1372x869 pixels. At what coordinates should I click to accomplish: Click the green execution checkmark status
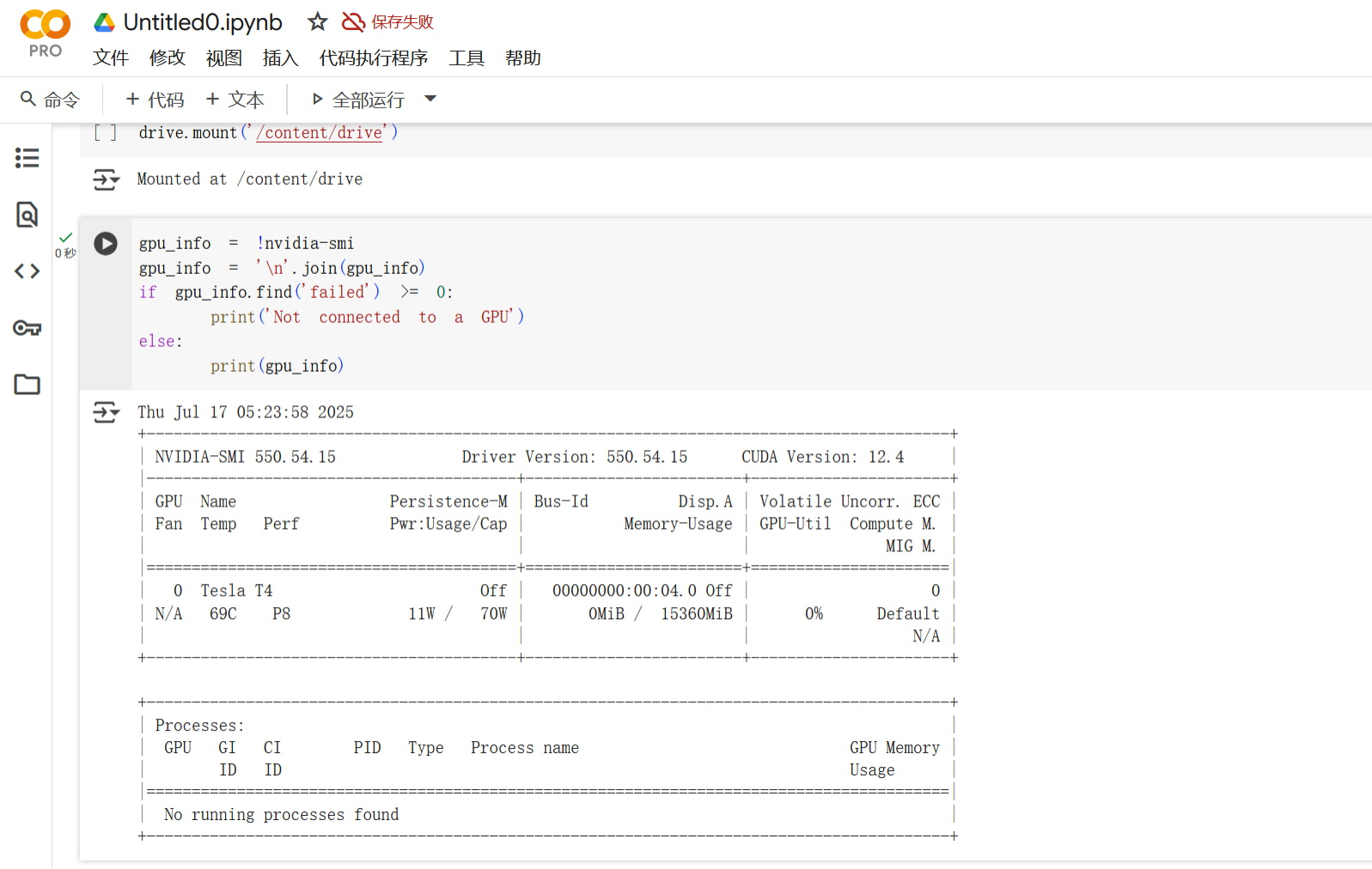tap(66, 237)
